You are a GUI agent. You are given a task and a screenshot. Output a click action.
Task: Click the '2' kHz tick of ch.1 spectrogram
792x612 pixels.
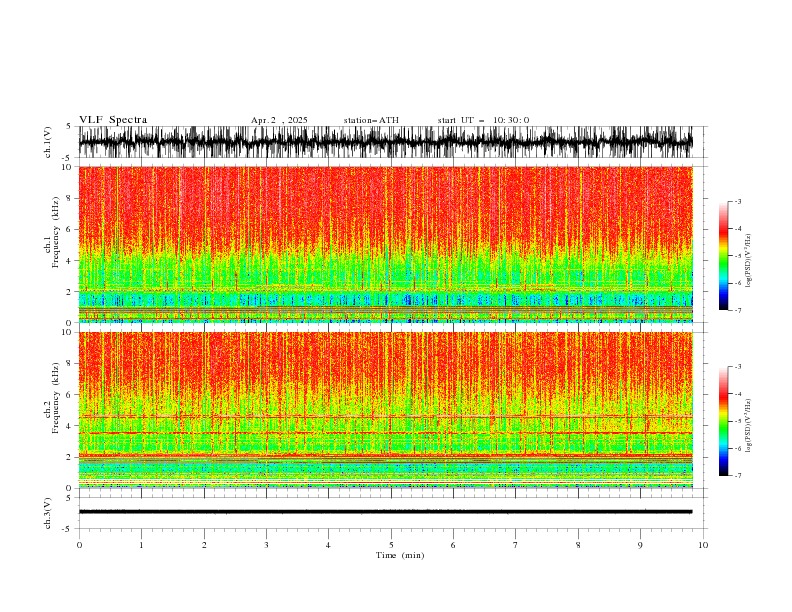[69, 292]
